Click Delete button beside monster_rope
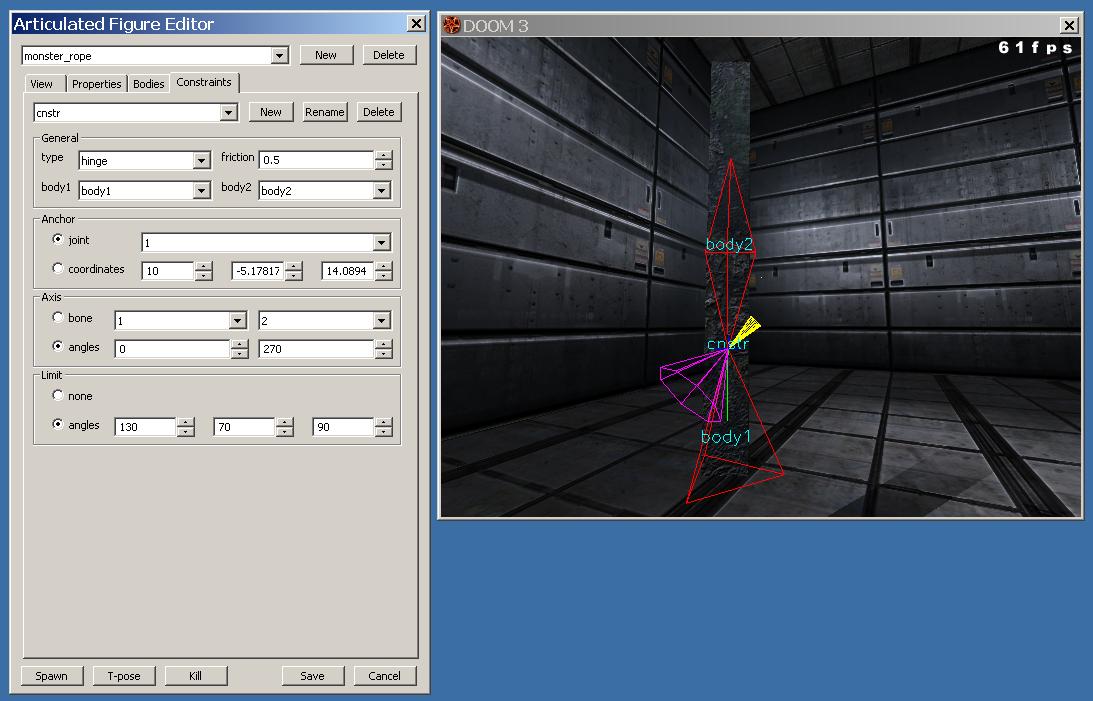The width and height of the screenshot is (1093, 701). click(388, 55)
